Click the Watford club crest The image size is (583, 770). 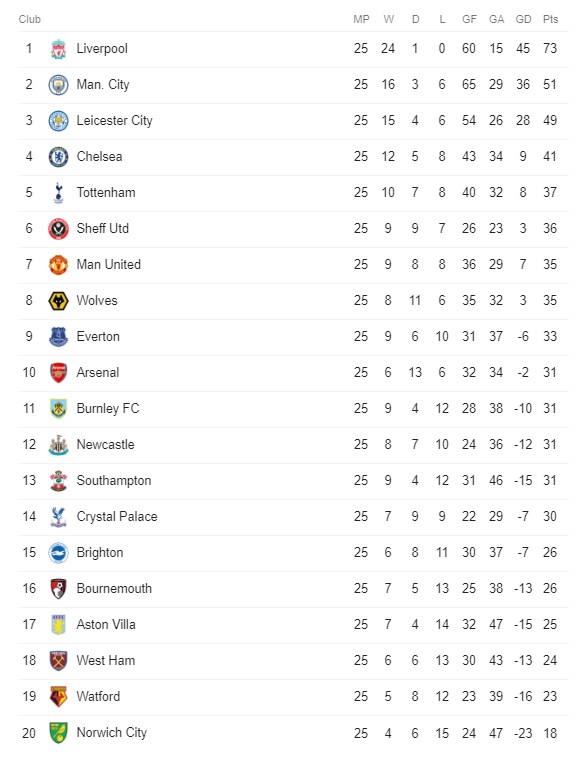[58, 696]
